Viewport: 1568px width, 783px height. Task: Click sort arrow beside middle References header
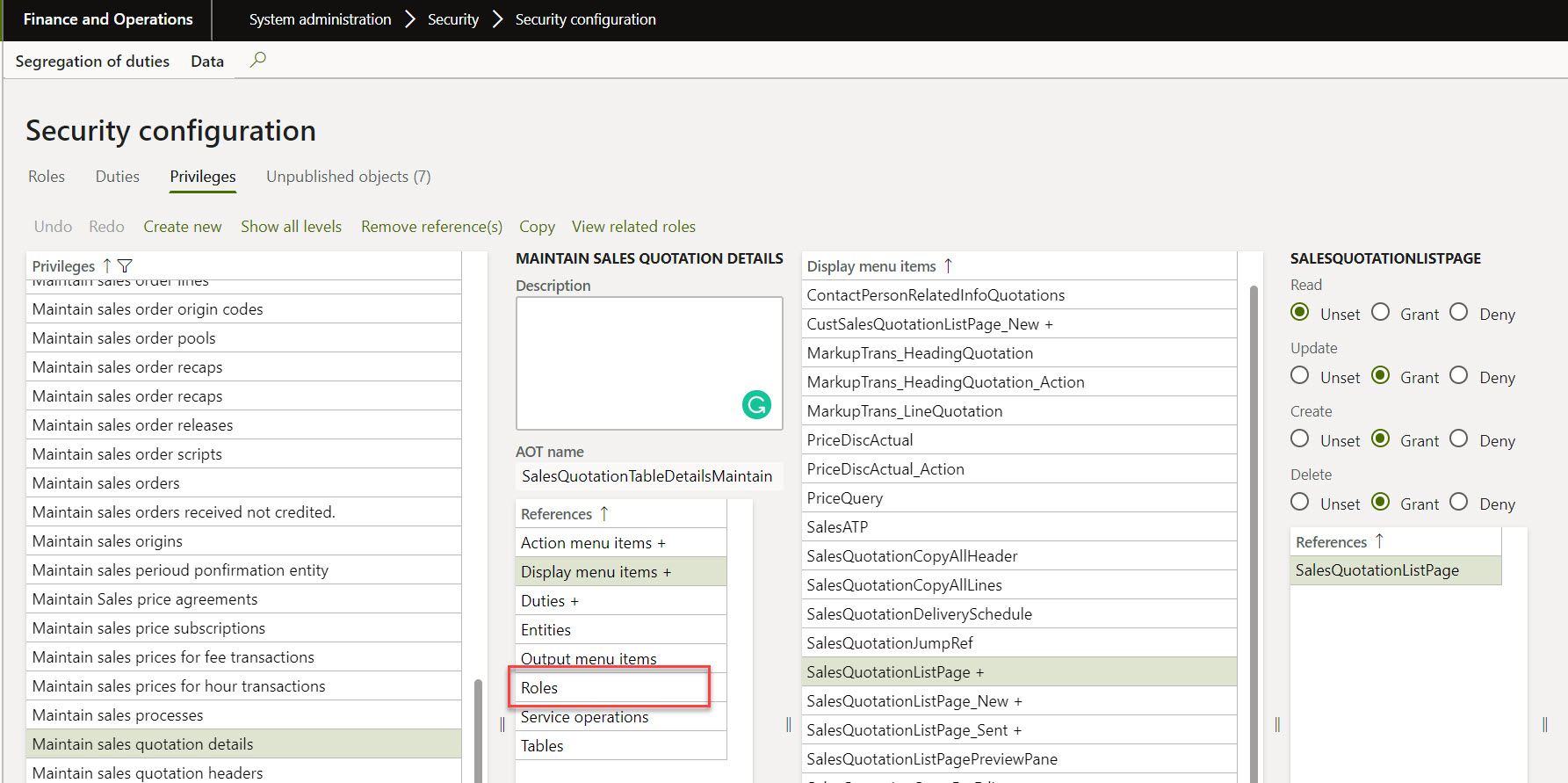[603, 513]
